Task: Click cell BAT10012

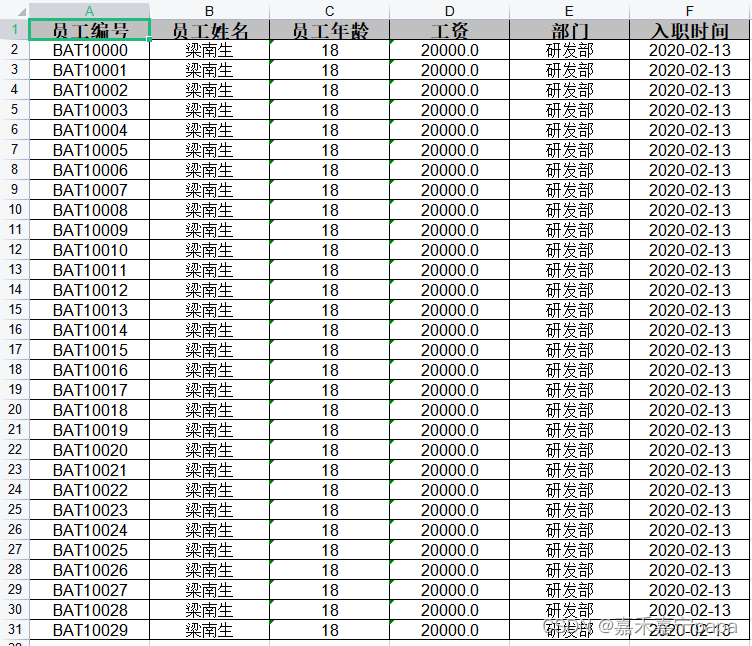Action: (90, 290)
